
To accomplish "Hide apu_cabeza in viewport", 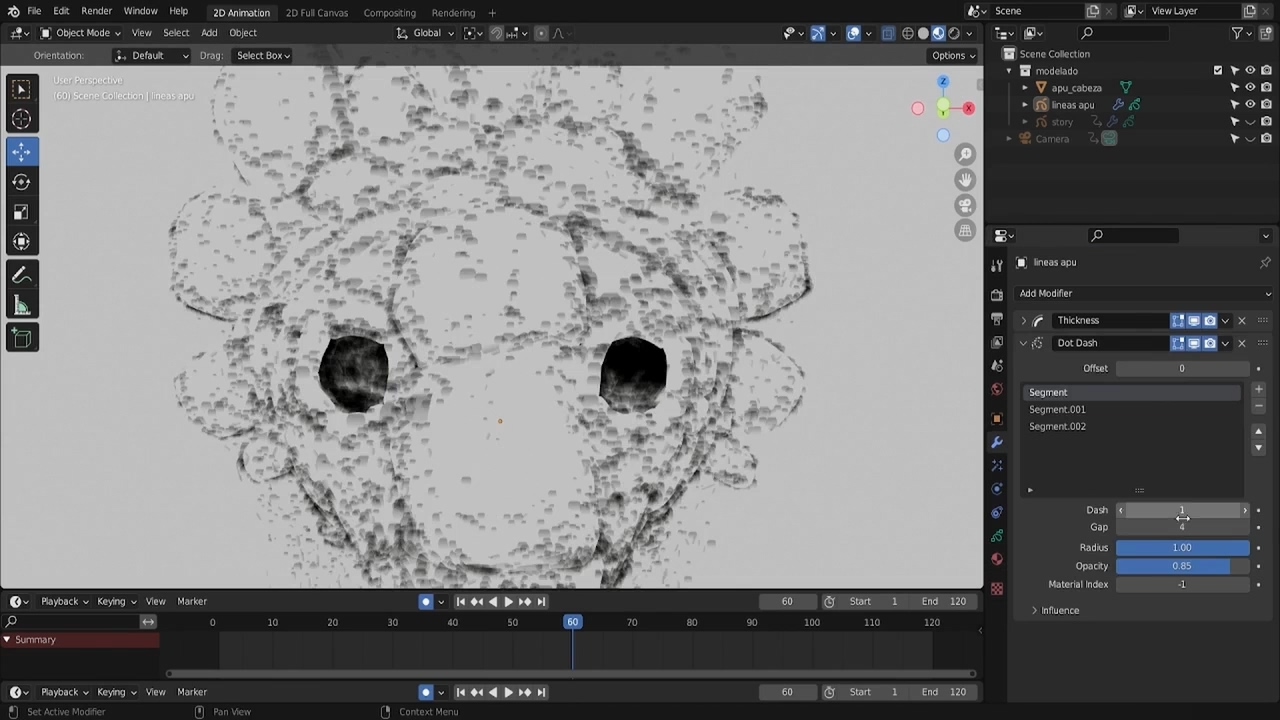I will (1250, 88).
